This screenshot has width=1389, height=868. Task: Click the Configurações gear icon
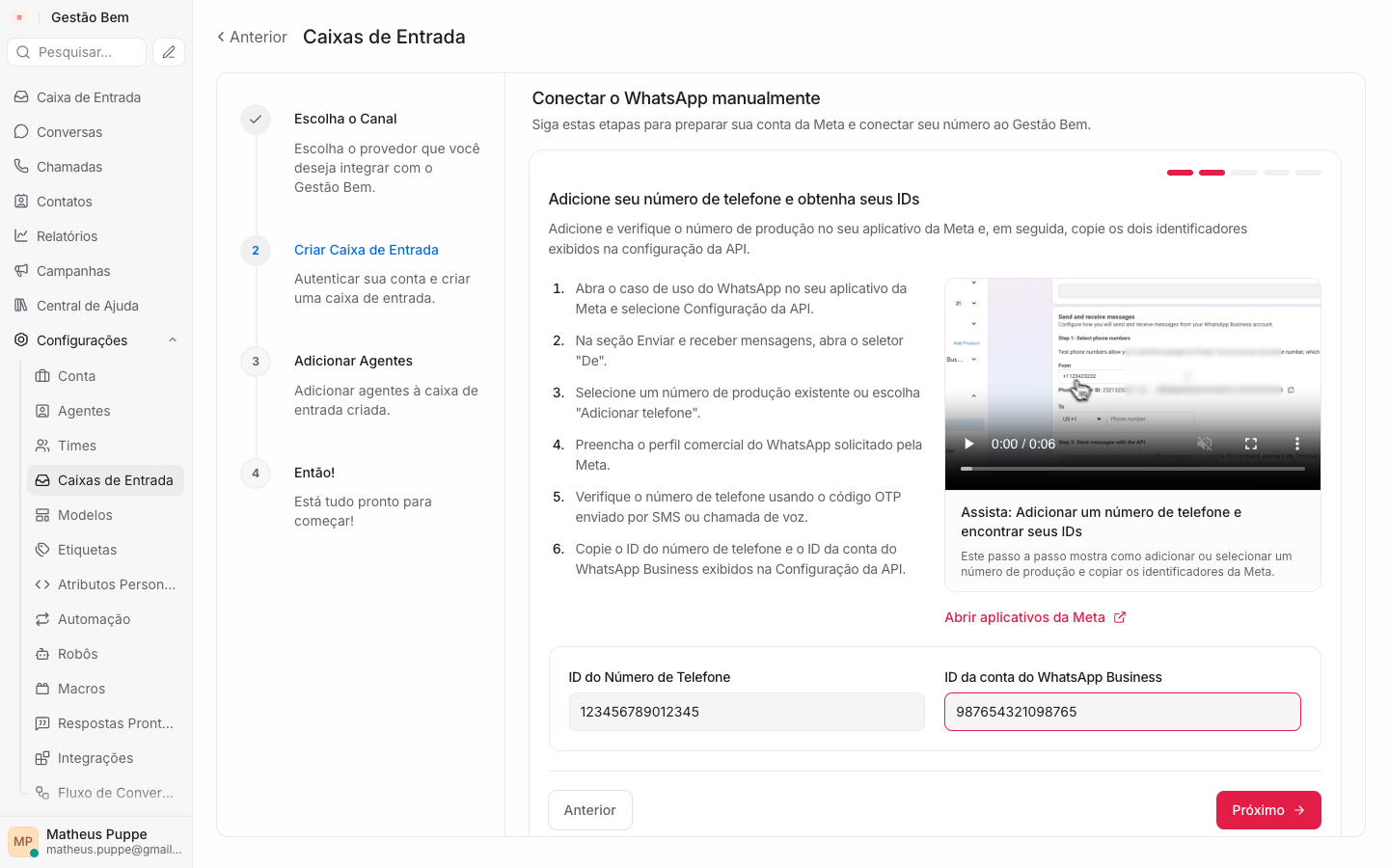21,340
